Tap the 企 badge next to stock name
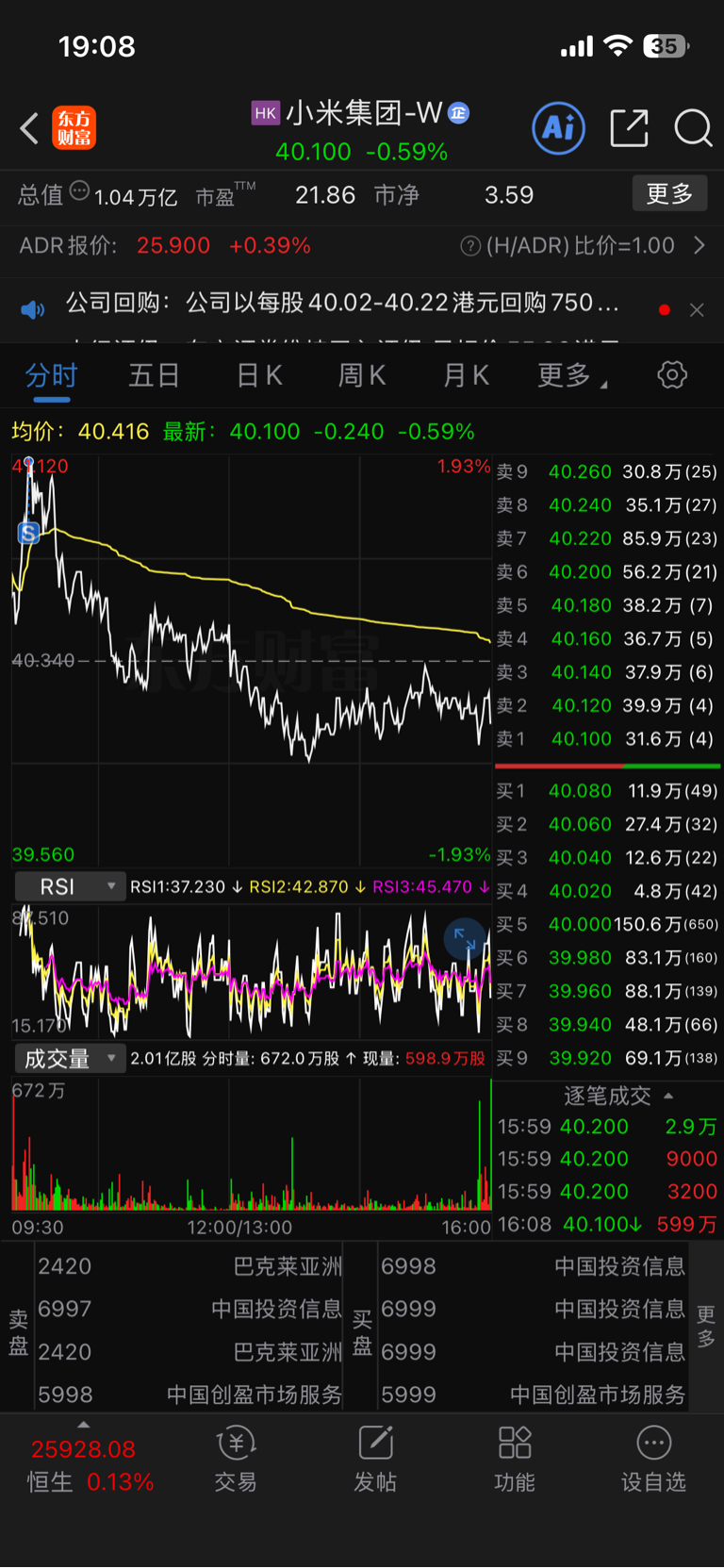The image size is (724, 1568). point(458,113)
